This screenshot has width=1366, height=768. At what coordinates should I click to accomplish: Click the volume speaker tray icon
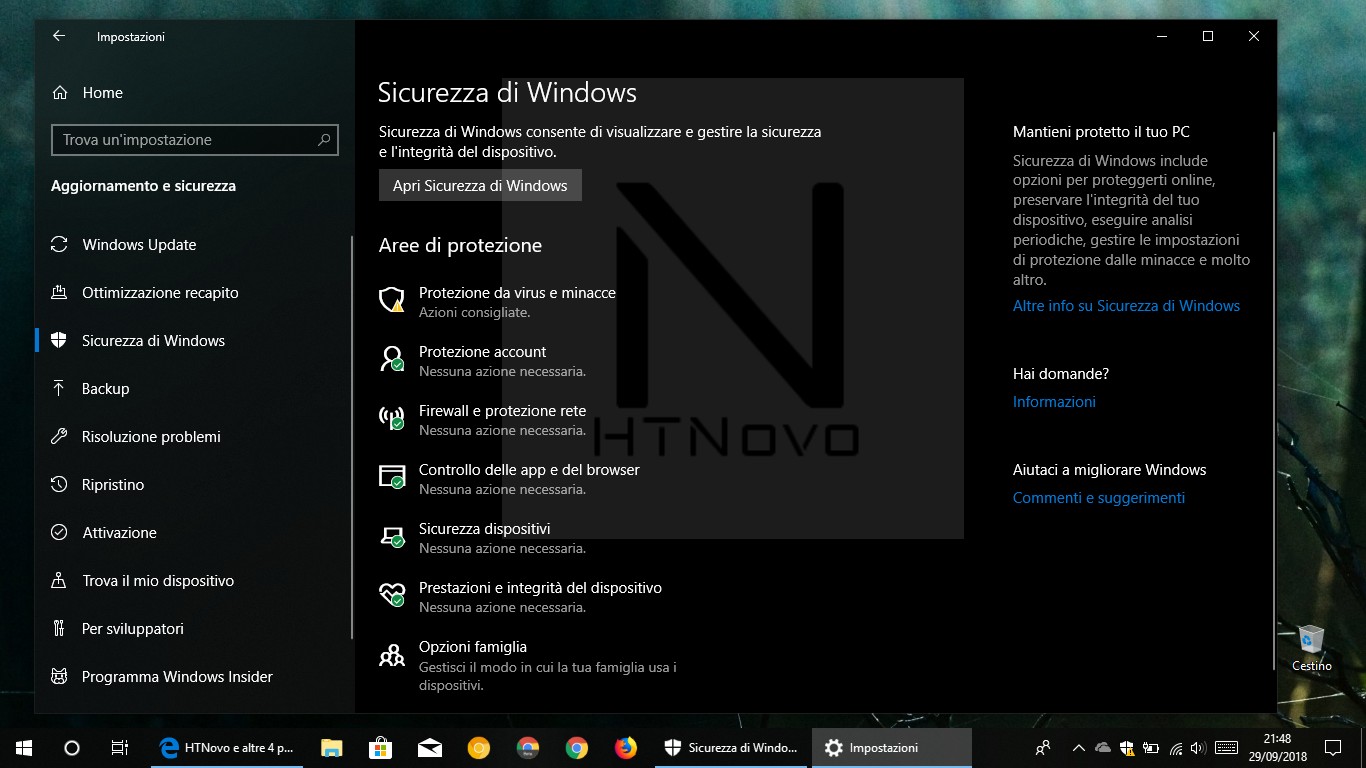pos(1199,747)
